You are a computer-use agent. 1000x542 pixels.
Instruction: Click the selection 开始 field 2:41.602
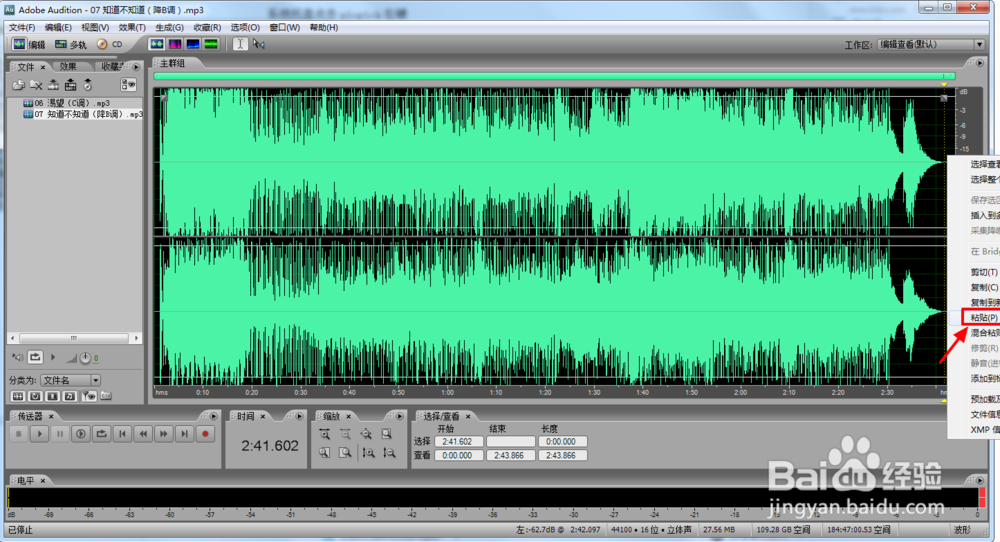coord(458,441)
